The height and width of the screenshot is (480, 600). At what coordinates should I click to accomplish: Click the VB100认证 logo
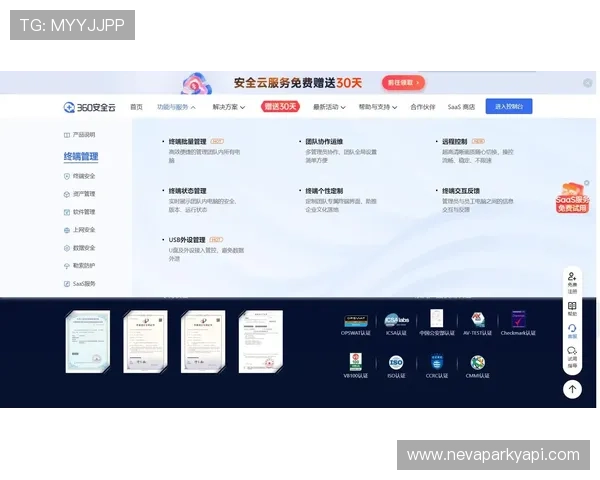356,362
